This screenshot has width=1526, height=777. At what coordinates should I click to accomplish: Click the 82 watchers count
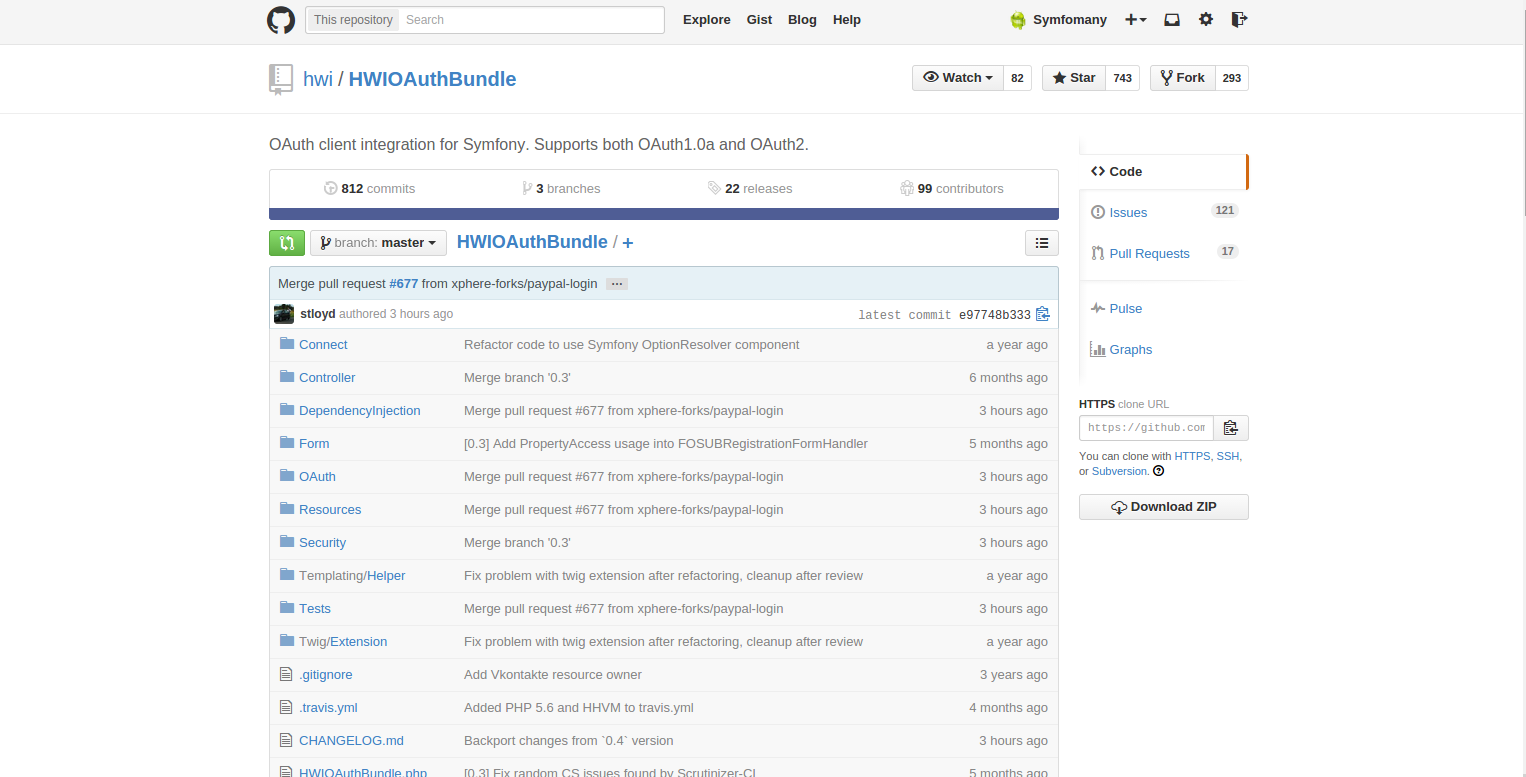click(1017, 78)
